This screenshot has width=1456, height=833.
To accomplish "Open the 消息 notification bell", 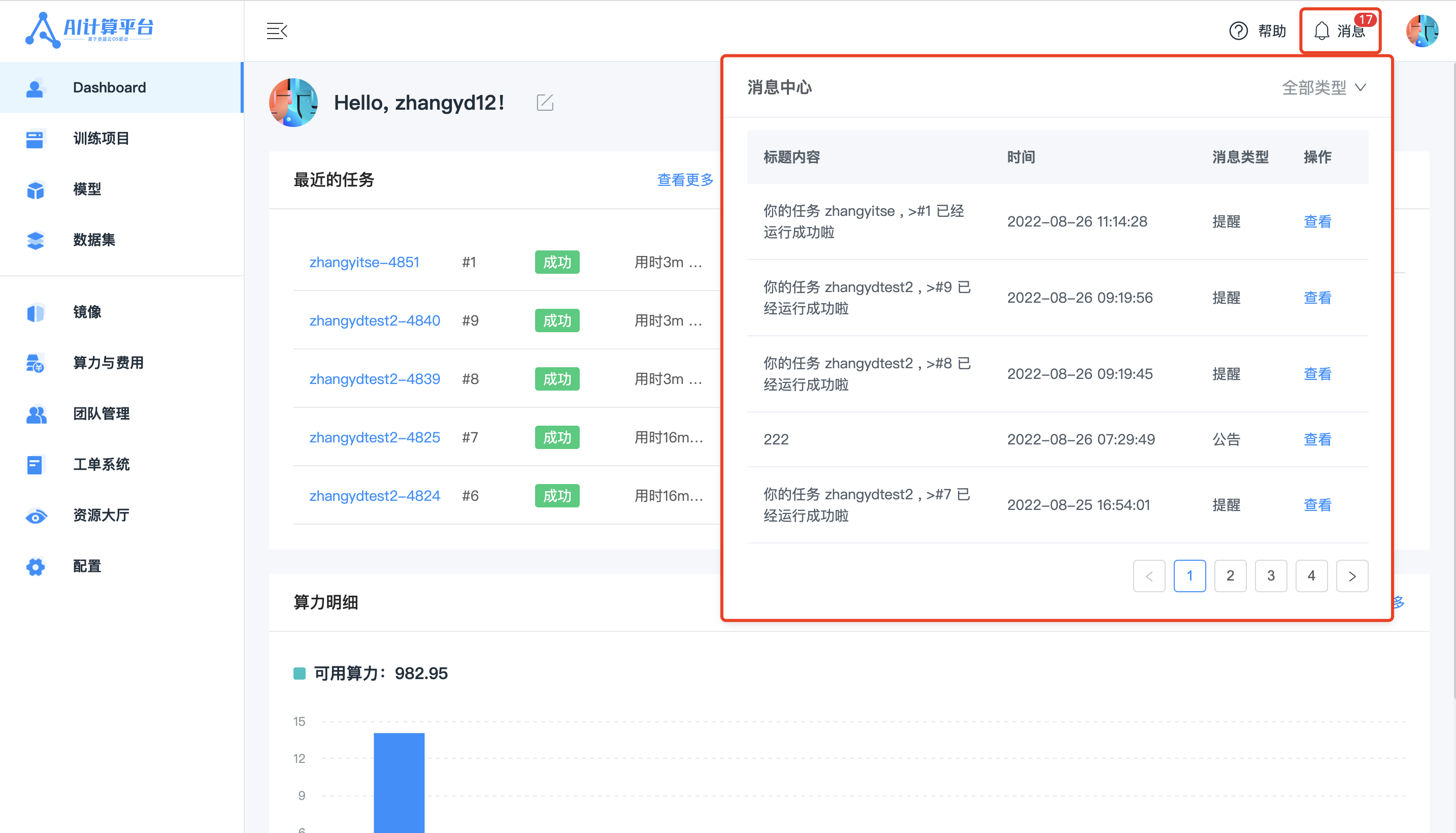I will [1340, 31].
